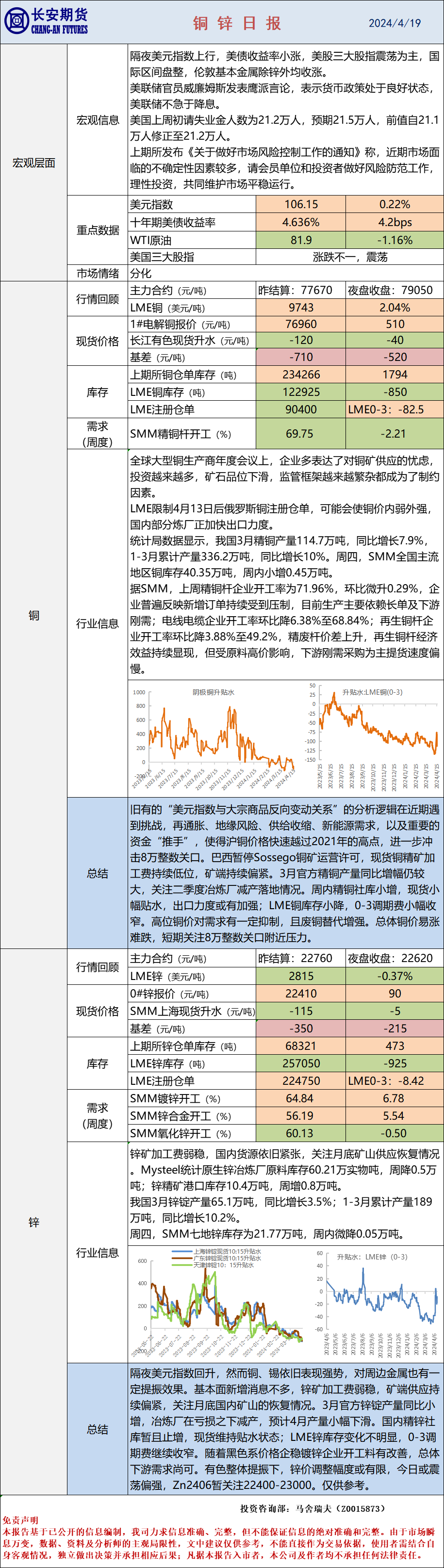The width and height of the screenshot is (444, 1568).
Task: Click the ten-year yield value 4.636%
Action: coord(301,222)
